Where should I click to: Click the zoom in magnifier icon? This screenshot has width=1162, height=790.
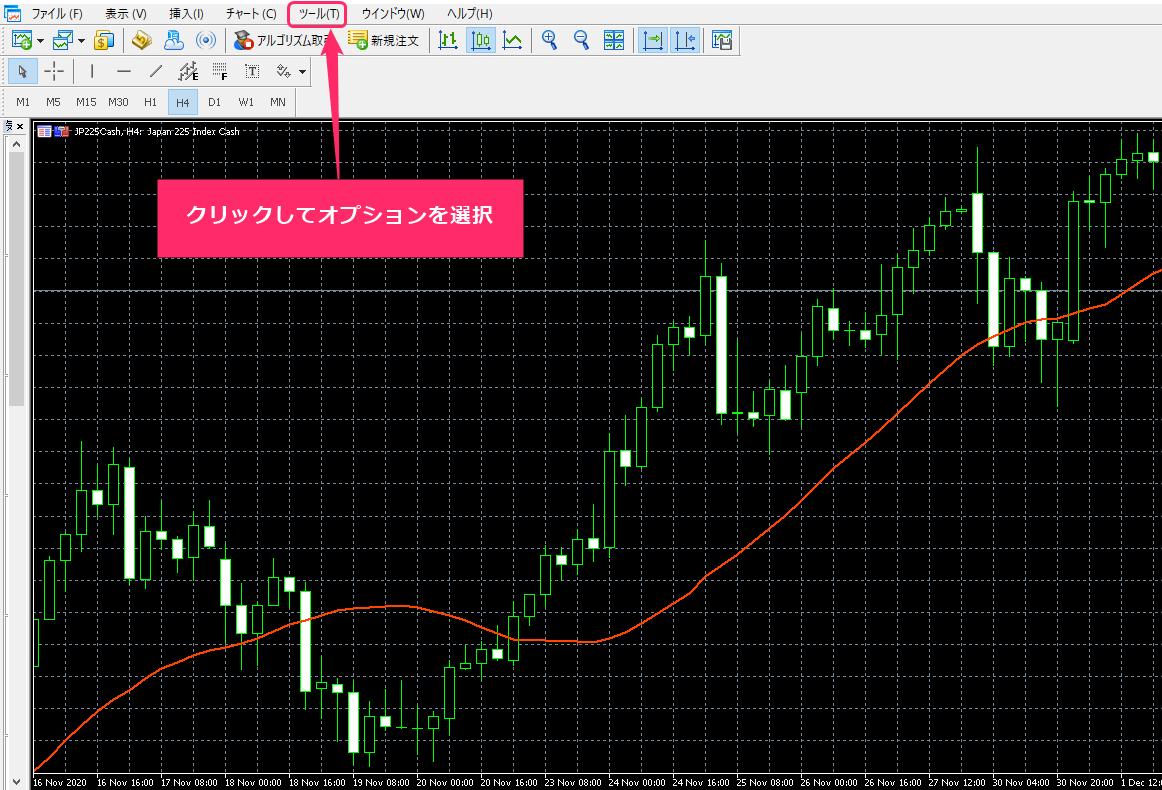pos(549,41)
